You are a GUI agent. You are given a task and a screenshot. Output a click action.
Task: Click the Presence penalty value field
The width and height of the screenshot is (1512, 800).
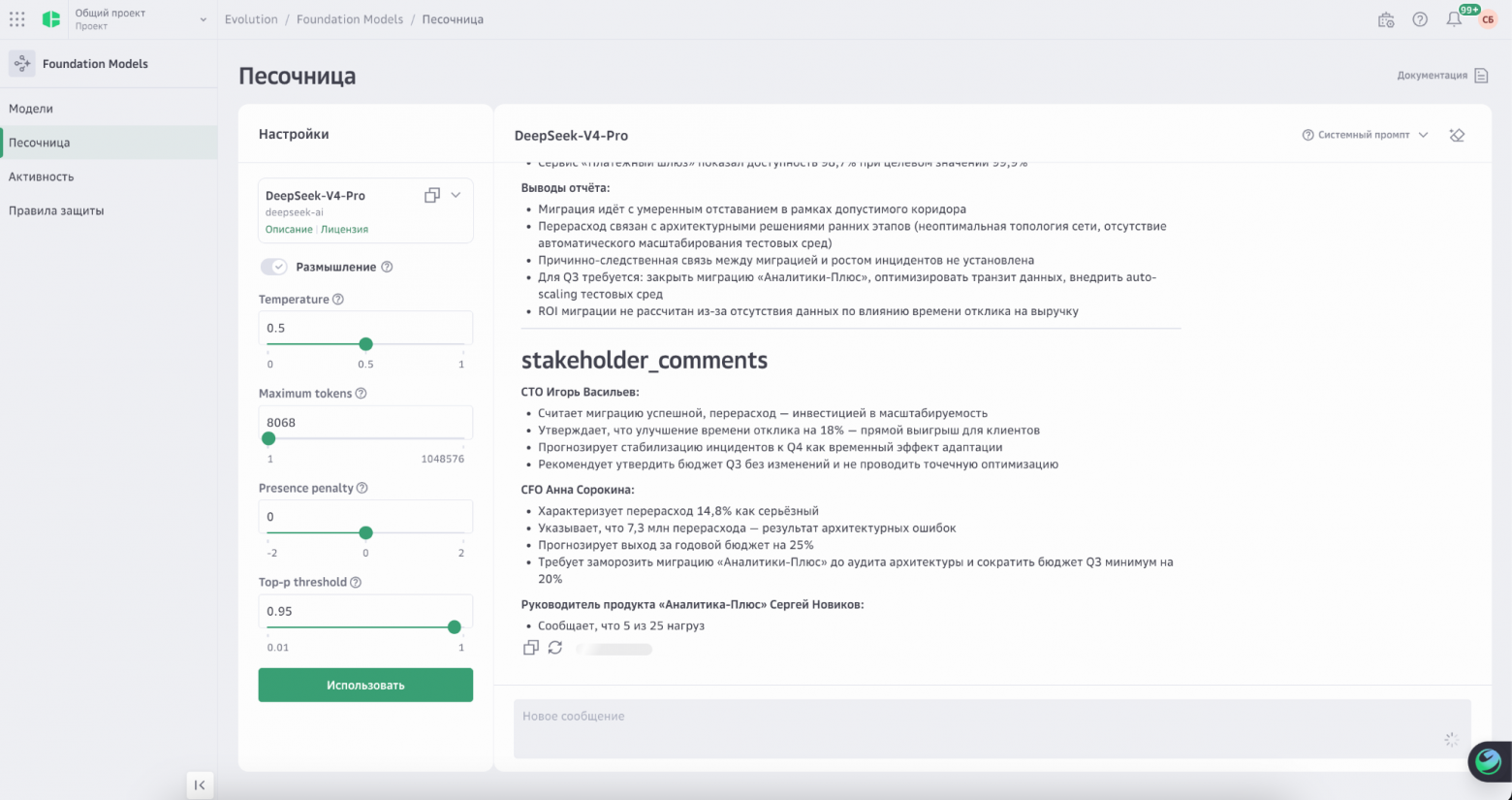(x=365, y=517)
